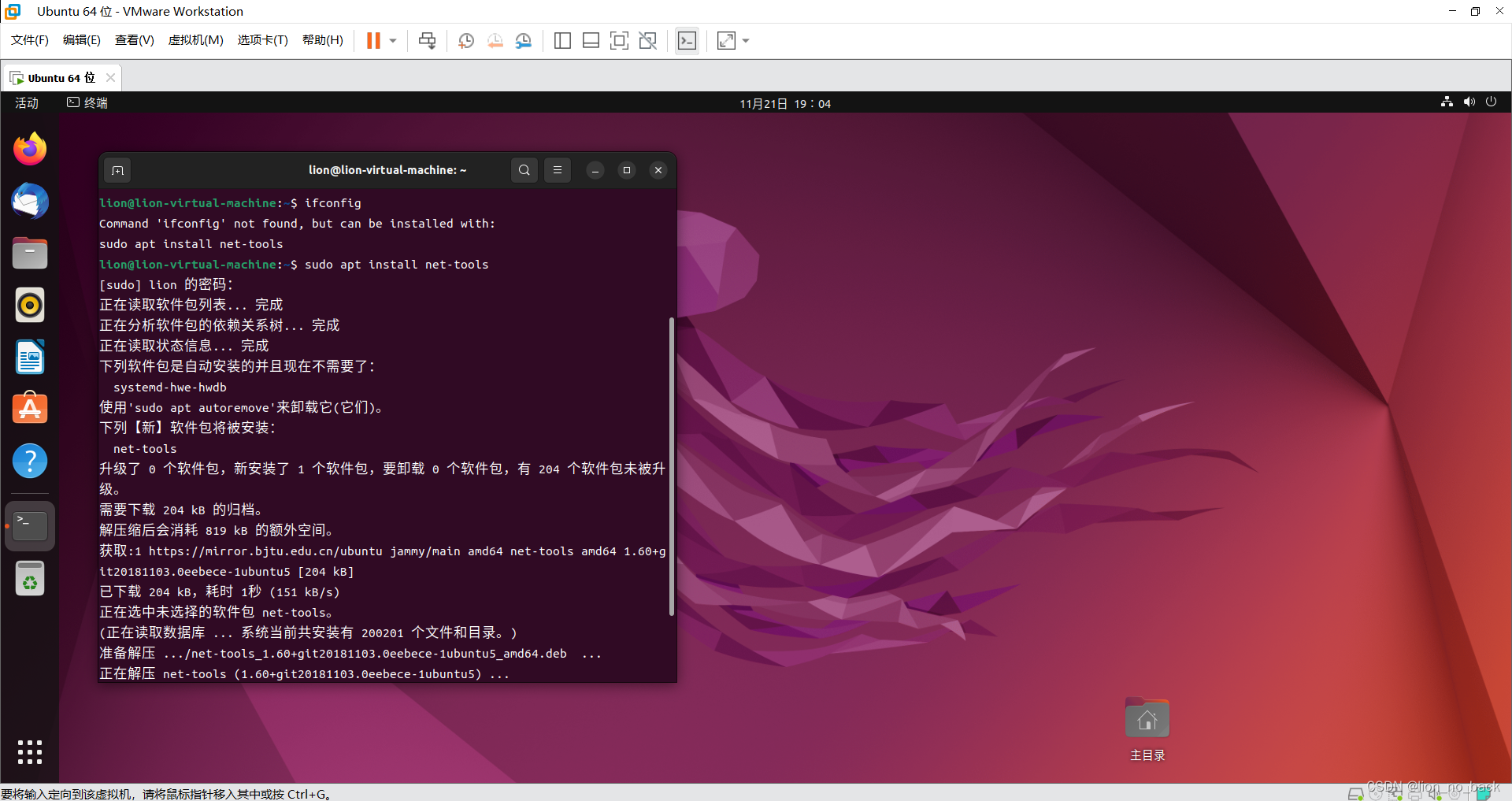The image size is (1512, 801).
Task: Toggle the console view toolbar button
Action: click(687, 40)
